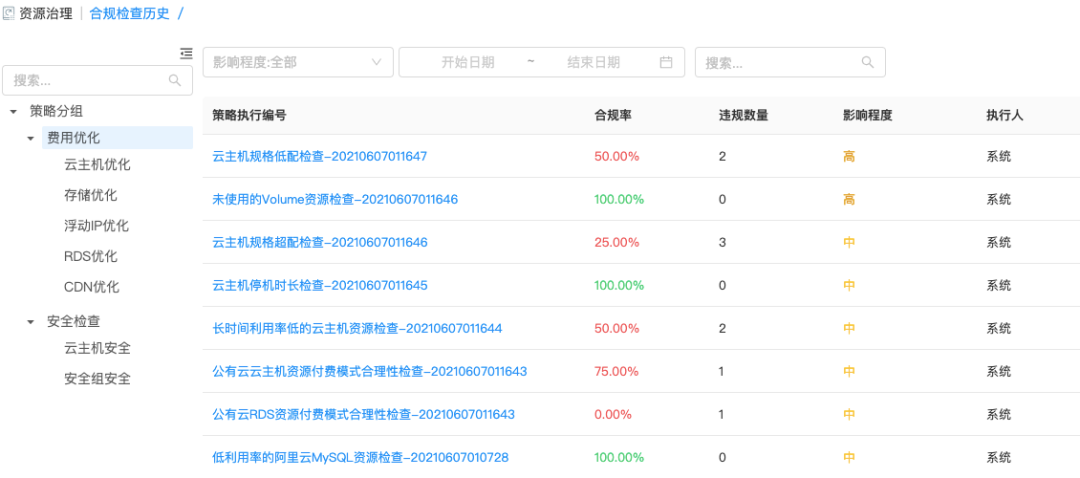This screenshot has width=1080, height=478.
Task: Collapse the 策略分组 tree node arrow
Action: (x=13, y=112)
